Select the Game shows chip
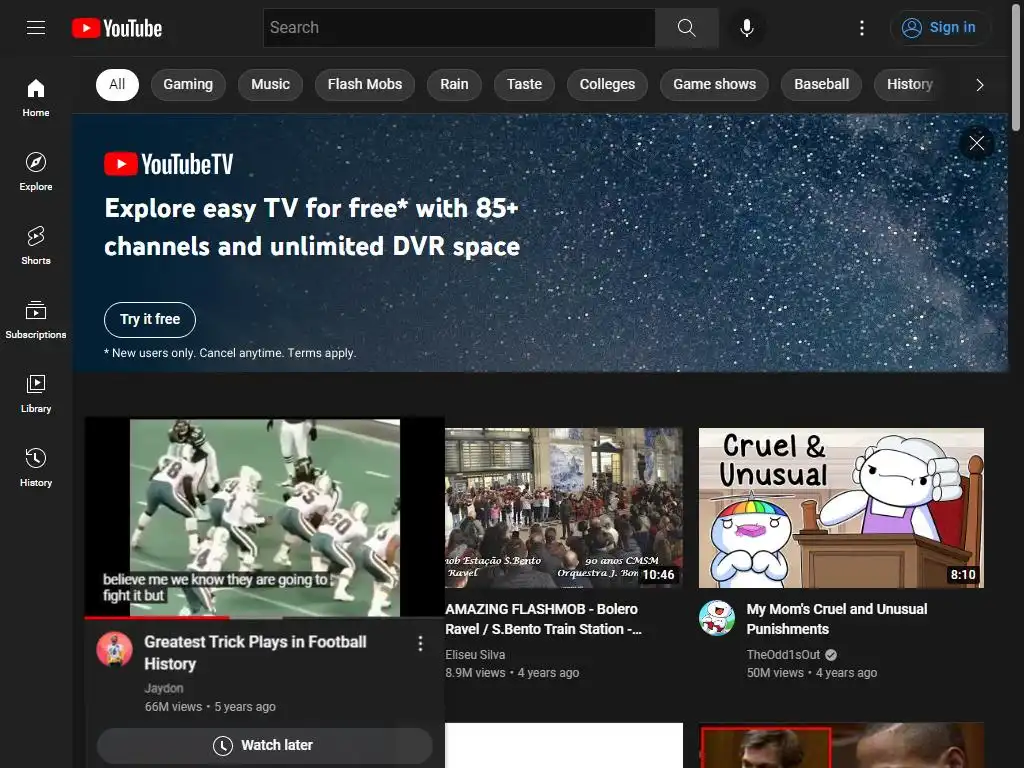The image size is (1024, 768). pyautogui.click(x=714, y=84)
